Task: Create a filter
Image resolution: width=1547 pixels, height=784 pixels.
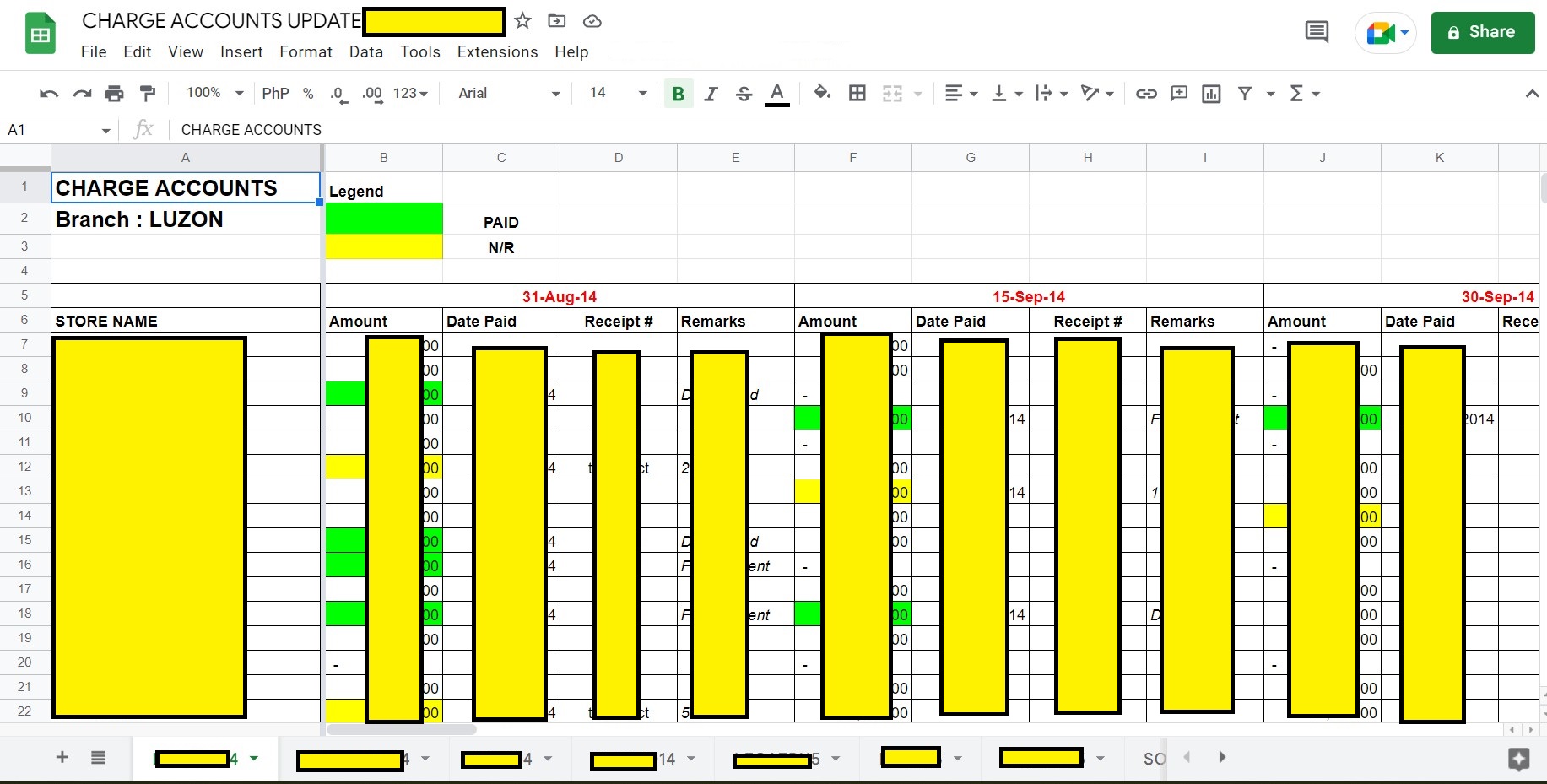Action: (x=1245, y=93)
